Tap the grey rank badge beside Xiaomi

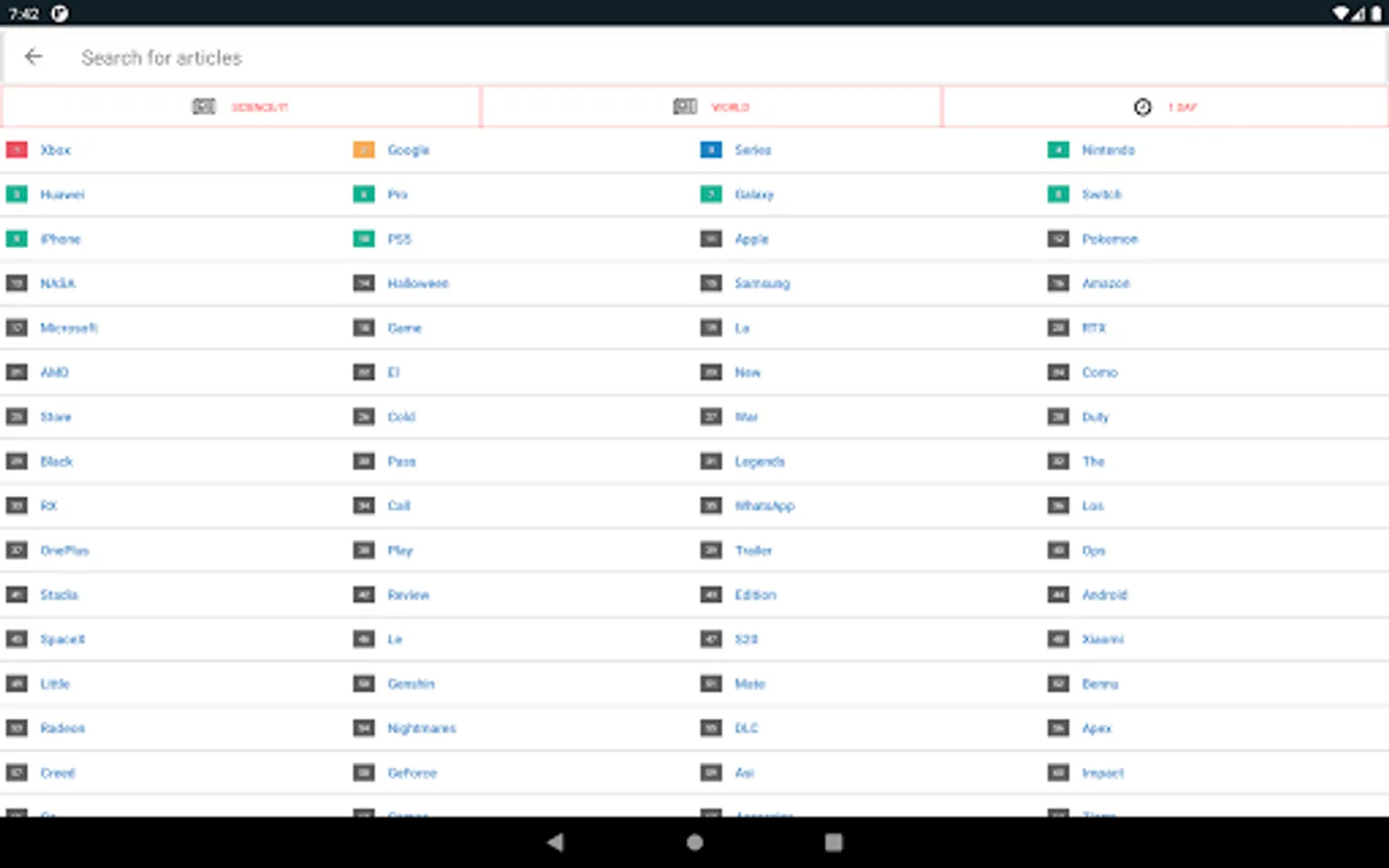pos(1058,638)
